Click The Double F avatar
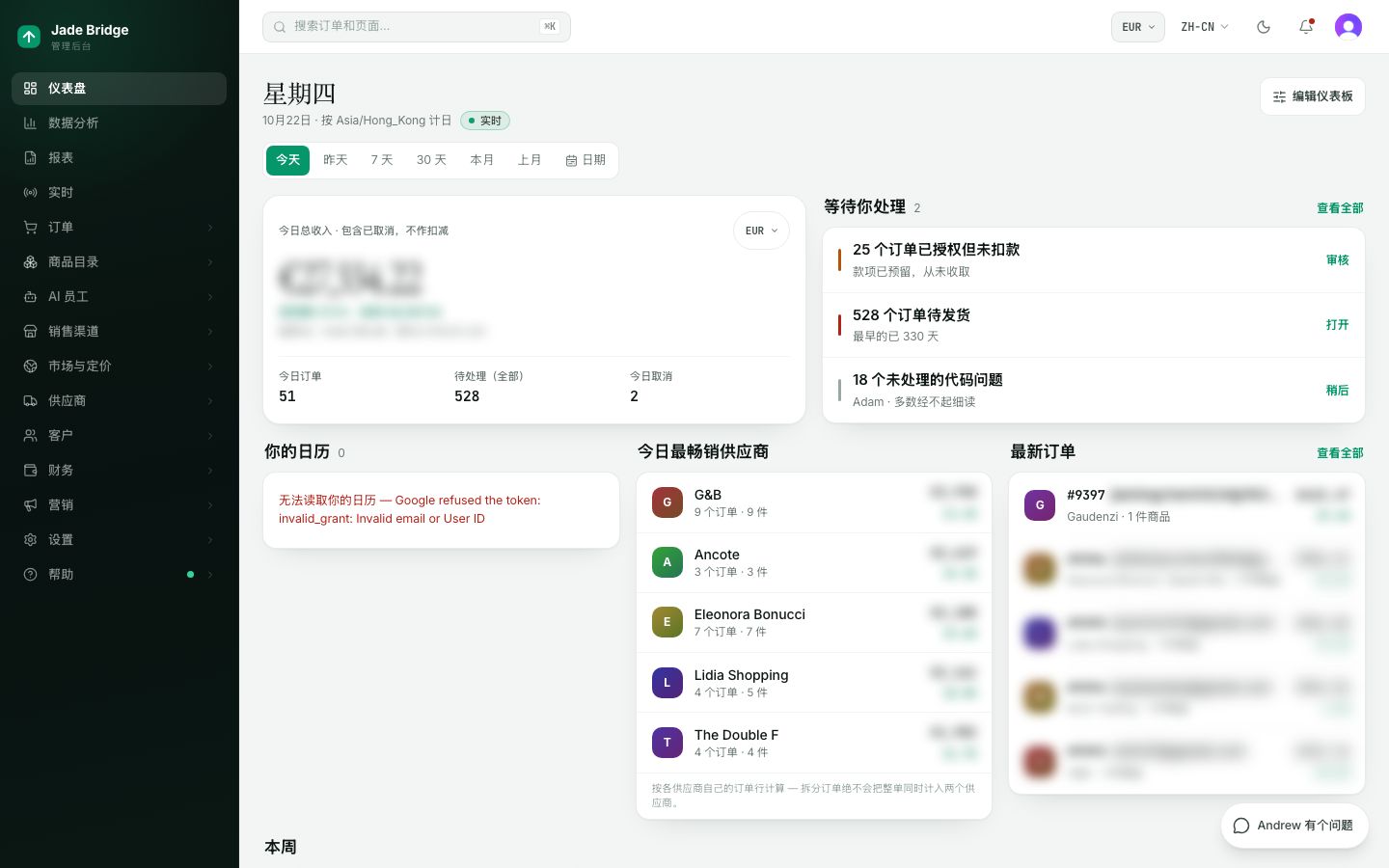 click(667, 743)
